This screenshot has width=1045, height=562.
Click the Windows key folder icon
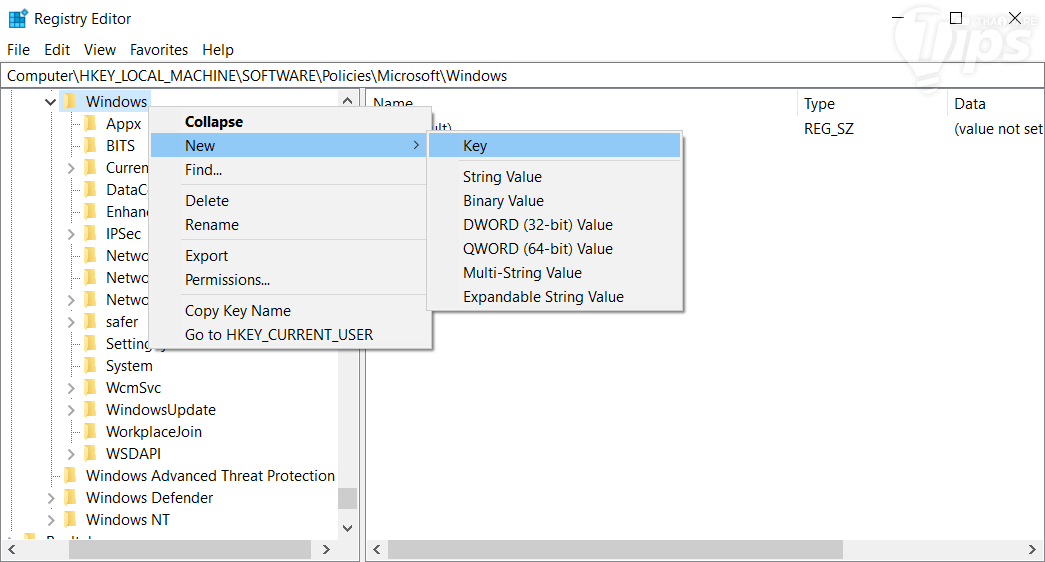click(70, 101)
